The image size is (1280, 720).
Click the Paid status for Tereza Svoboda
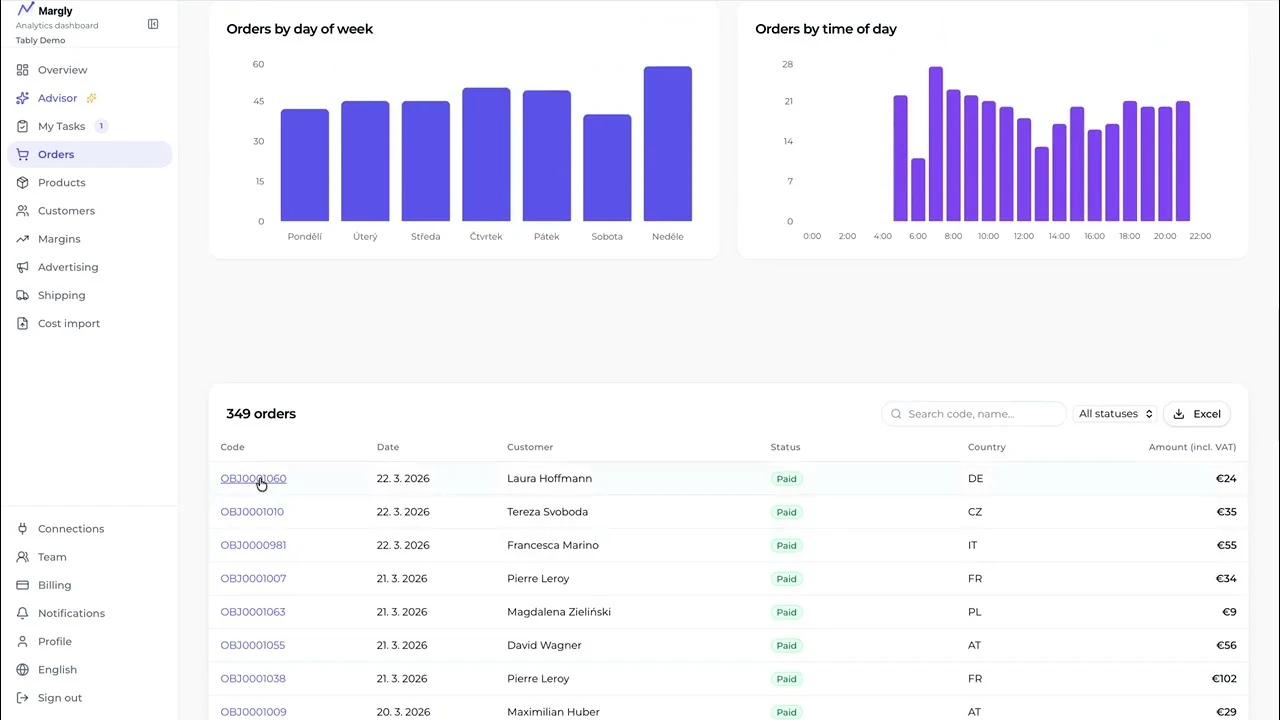click(x=786, y=512)
